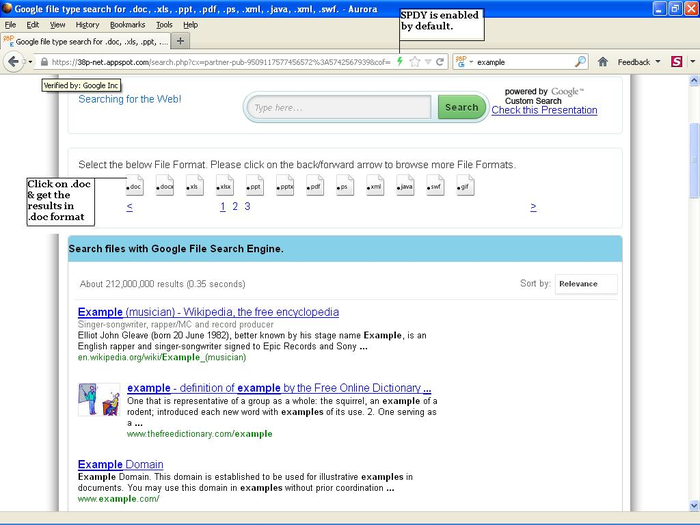
Task: Select the .ppt file format icon
Action: tap(254, 185)
